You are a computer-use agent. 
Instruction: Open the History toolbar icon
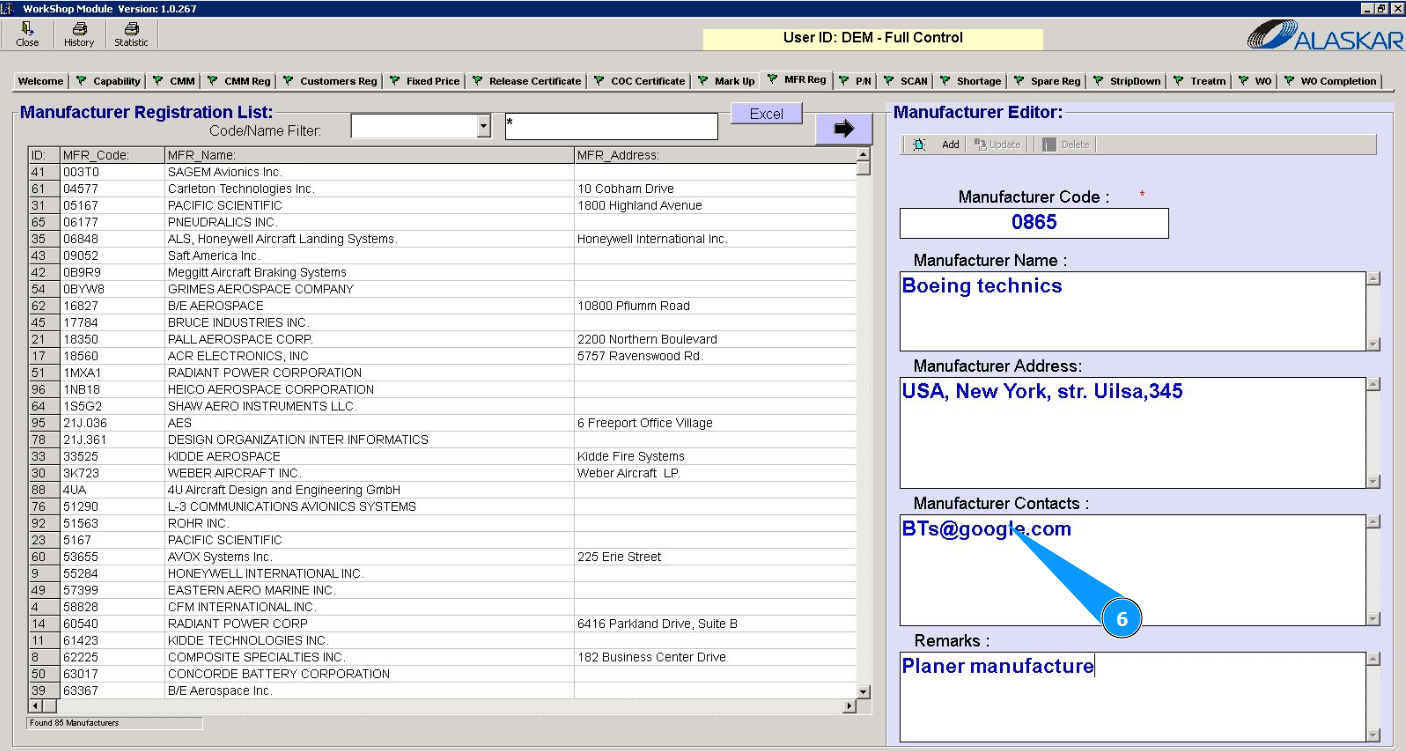point(79,35)
